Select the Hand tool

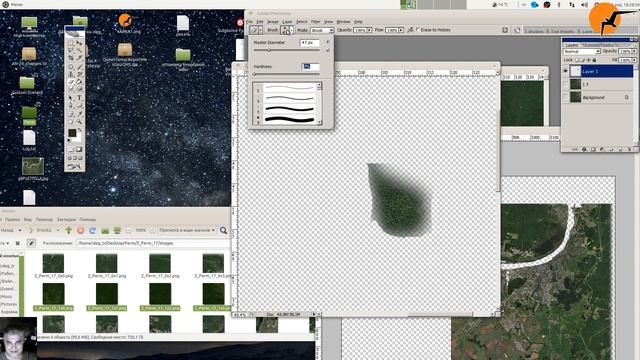coord(71,122)
